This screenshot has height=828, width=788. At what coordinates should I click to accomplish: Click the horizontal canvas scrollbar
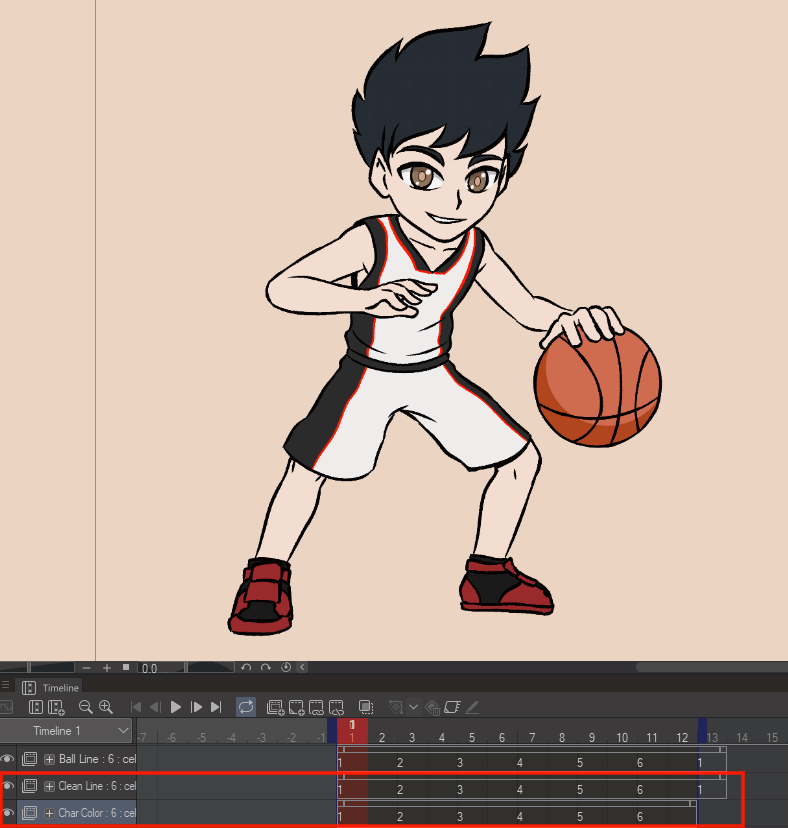(x=710, y=667)
